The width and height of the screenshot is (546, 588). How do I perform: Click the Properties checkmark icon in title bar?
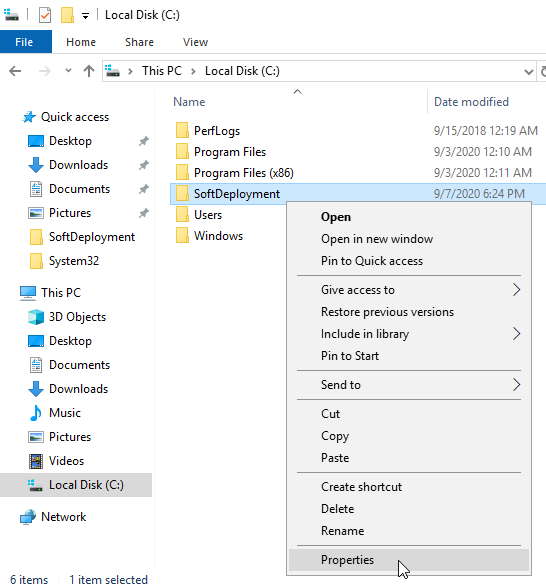[x=45, y=15]
